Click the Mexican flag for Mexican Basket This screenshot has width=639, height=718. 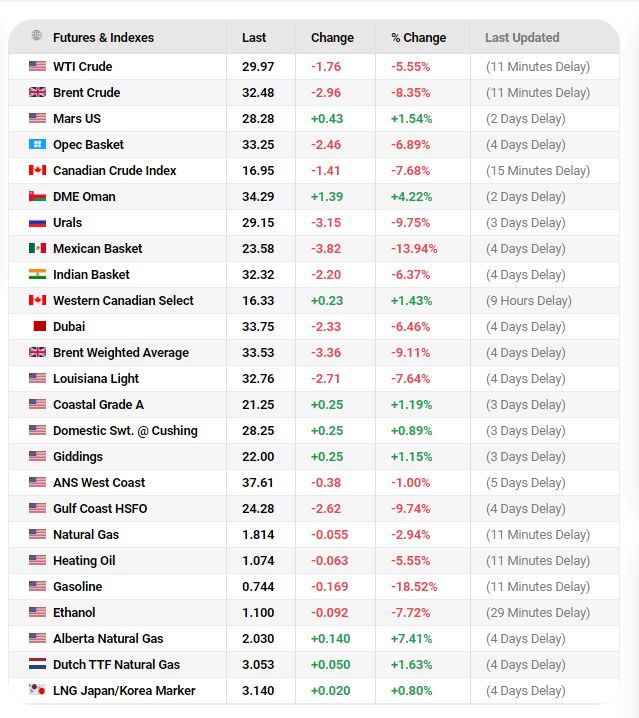point(37,248)
